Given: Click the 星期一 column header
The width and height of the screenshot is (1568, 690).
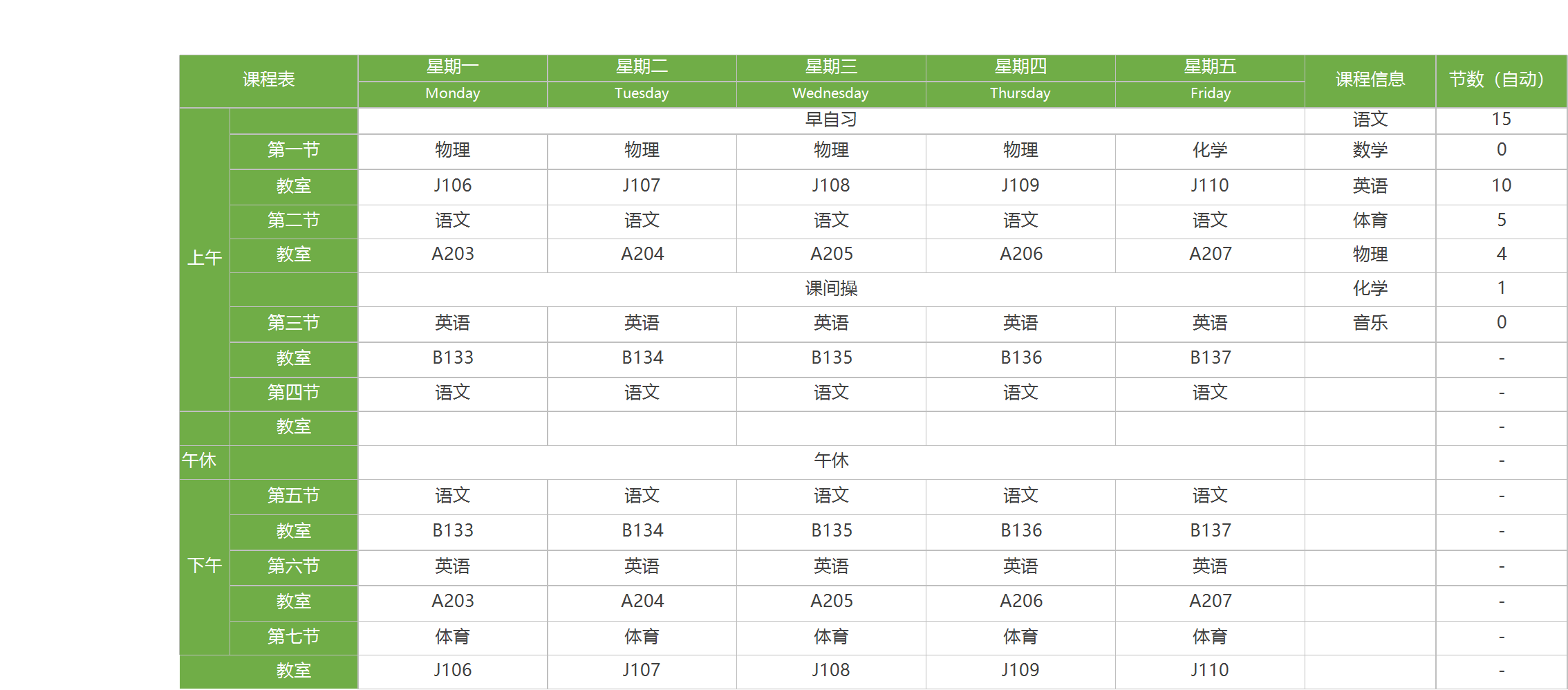Looking at the screenshot, I should click(x=453, y=68).
